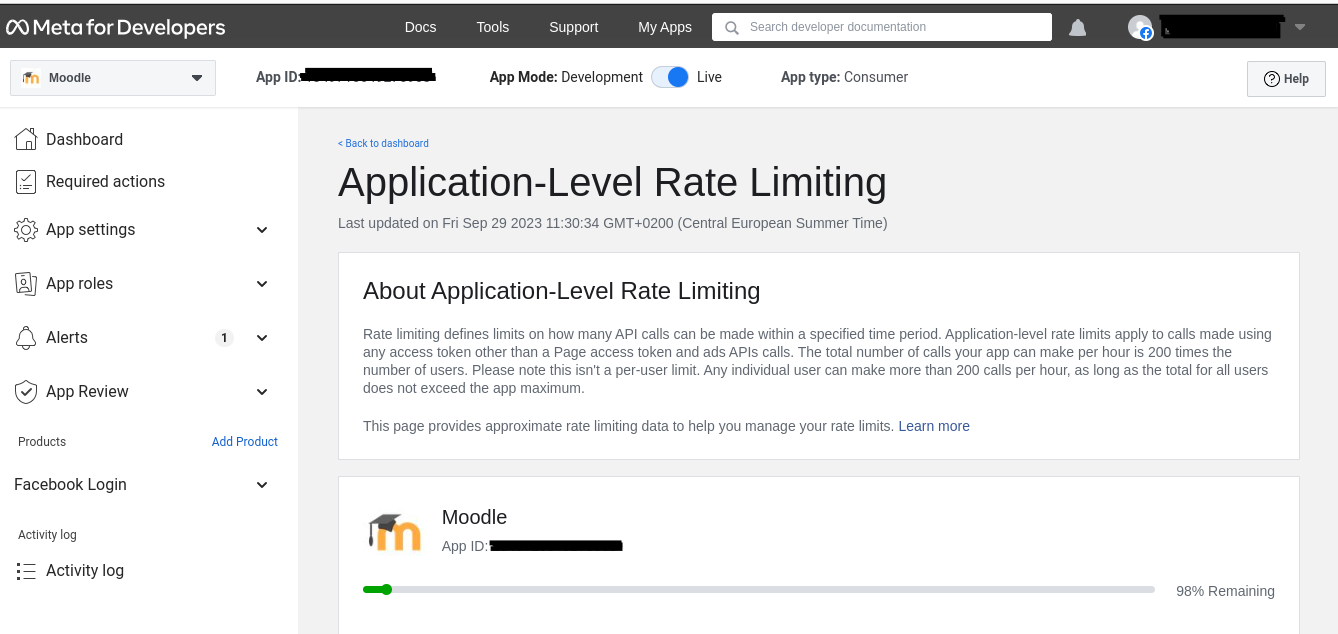Image resolution: width=1338 pixels, height=634 pixels.
Task: Click the Back to dashboard link
Action: (383, 143)
